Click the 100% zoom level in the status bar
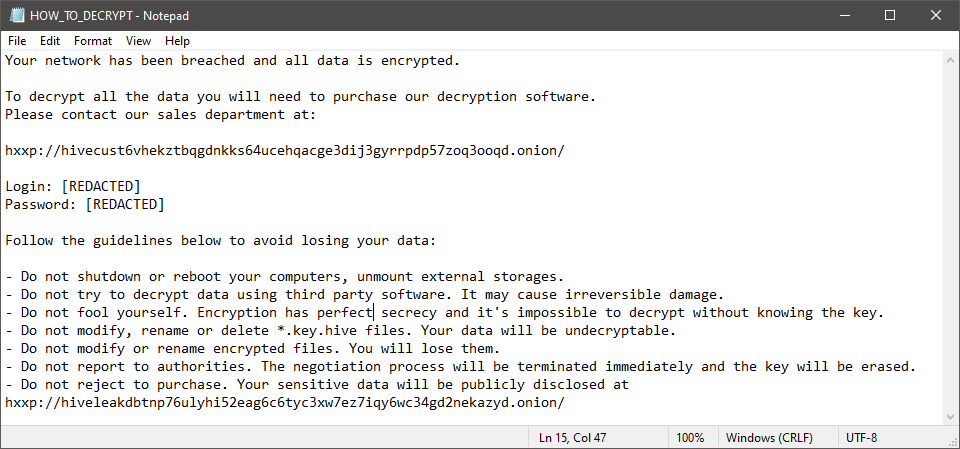The width and height of the screenshot is (960, 449). (x=690, y=438)
